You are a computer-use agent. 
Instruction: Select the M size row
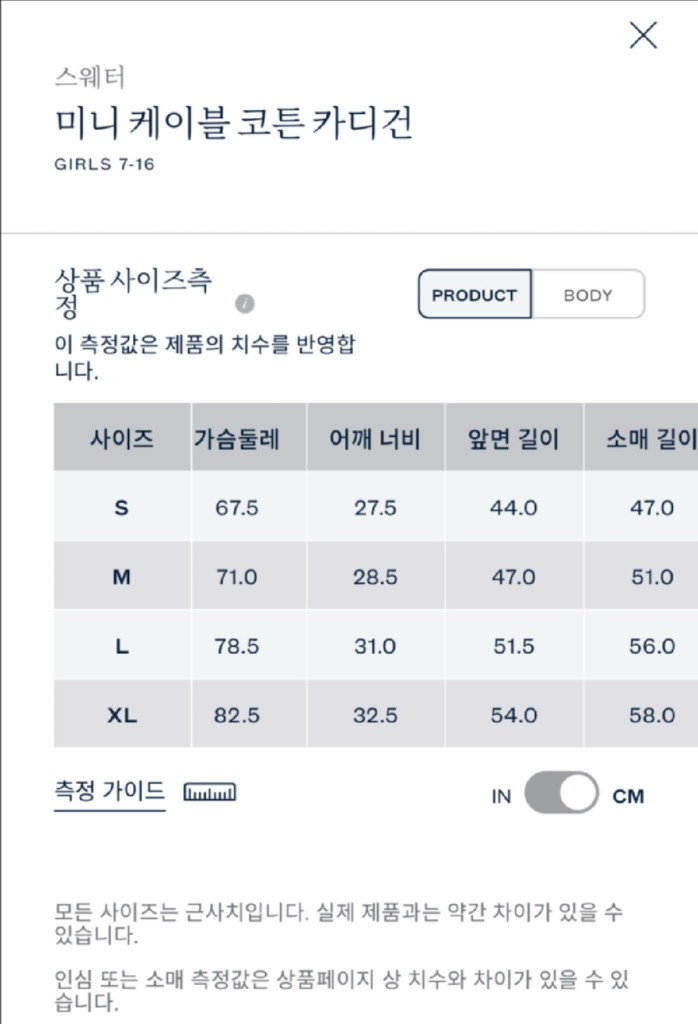pos(120,576)
